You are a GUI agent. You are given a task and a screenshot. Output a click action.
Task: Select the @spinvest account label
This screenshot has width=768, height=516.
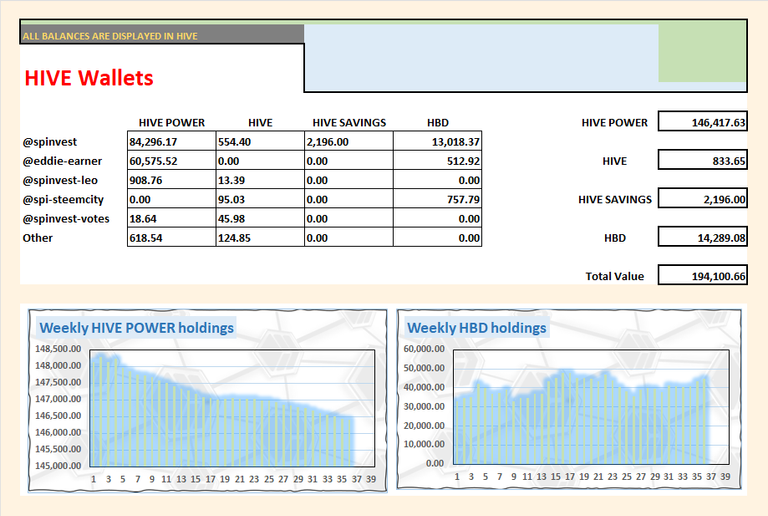[x=49, y=142]
